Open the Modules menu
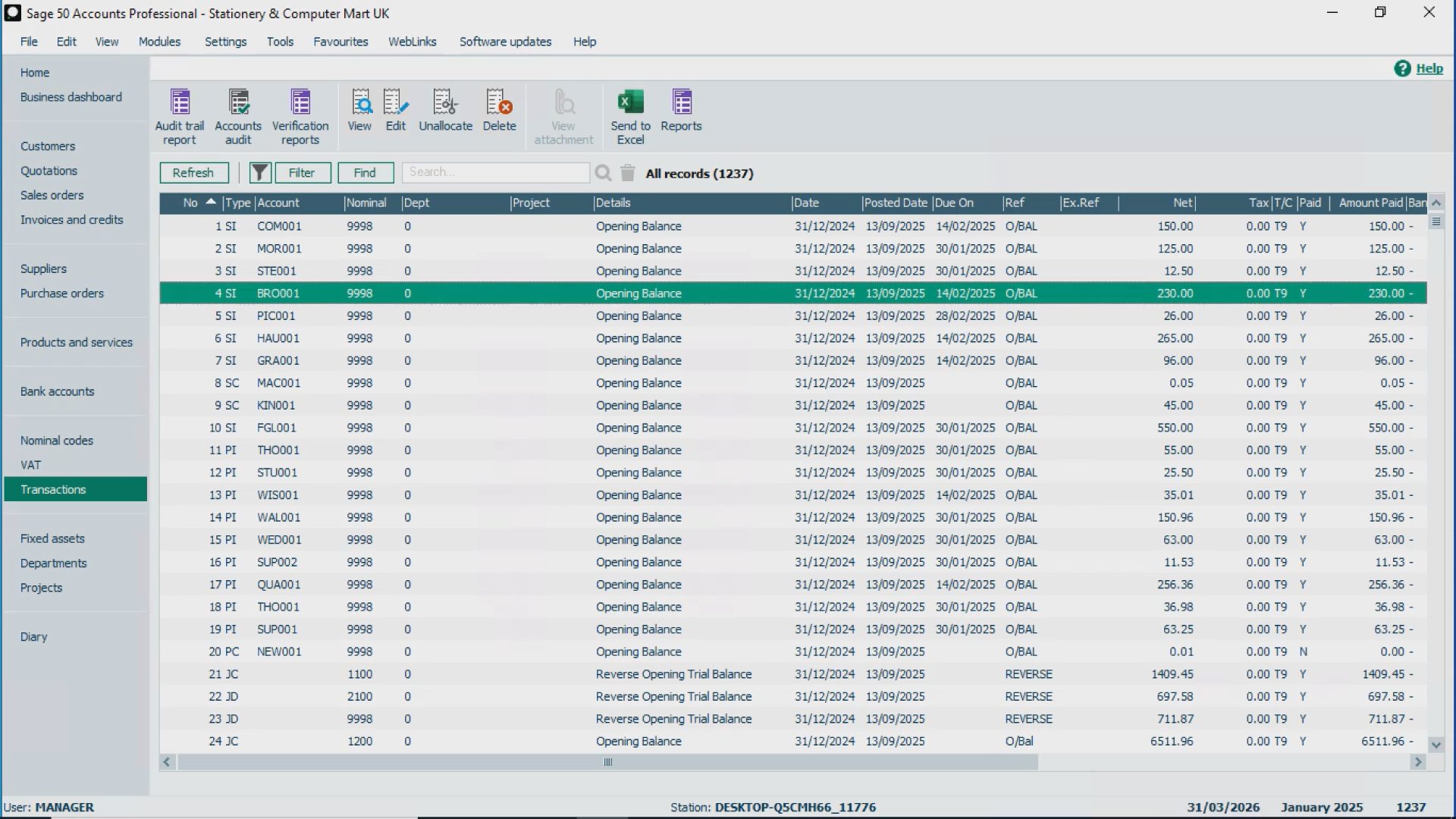This screenshot has width=1456, height=819. coord(159,42)
